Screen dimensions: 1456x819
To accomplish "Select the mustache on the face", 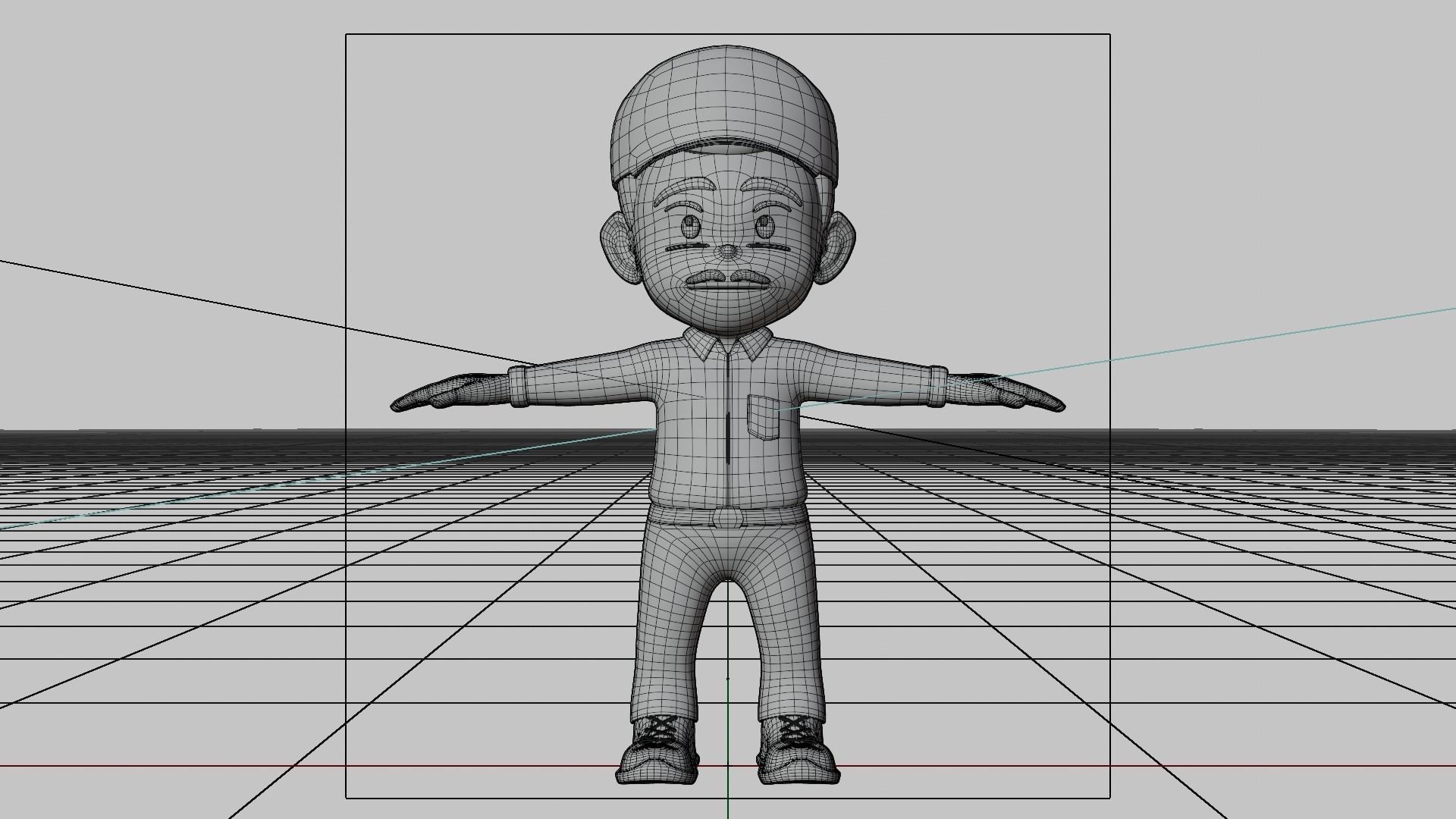I will pyautogui.click(x=728, y=278).
